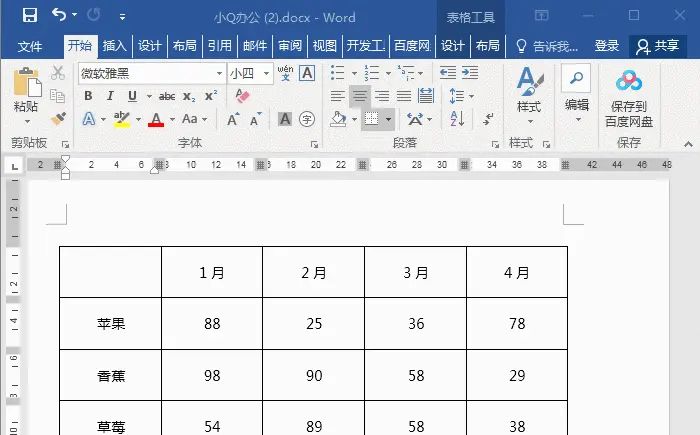The height and width of the screenshot is (435, 700).
Task: Collapse the ribbon with chevron
Action: [688, 144]
